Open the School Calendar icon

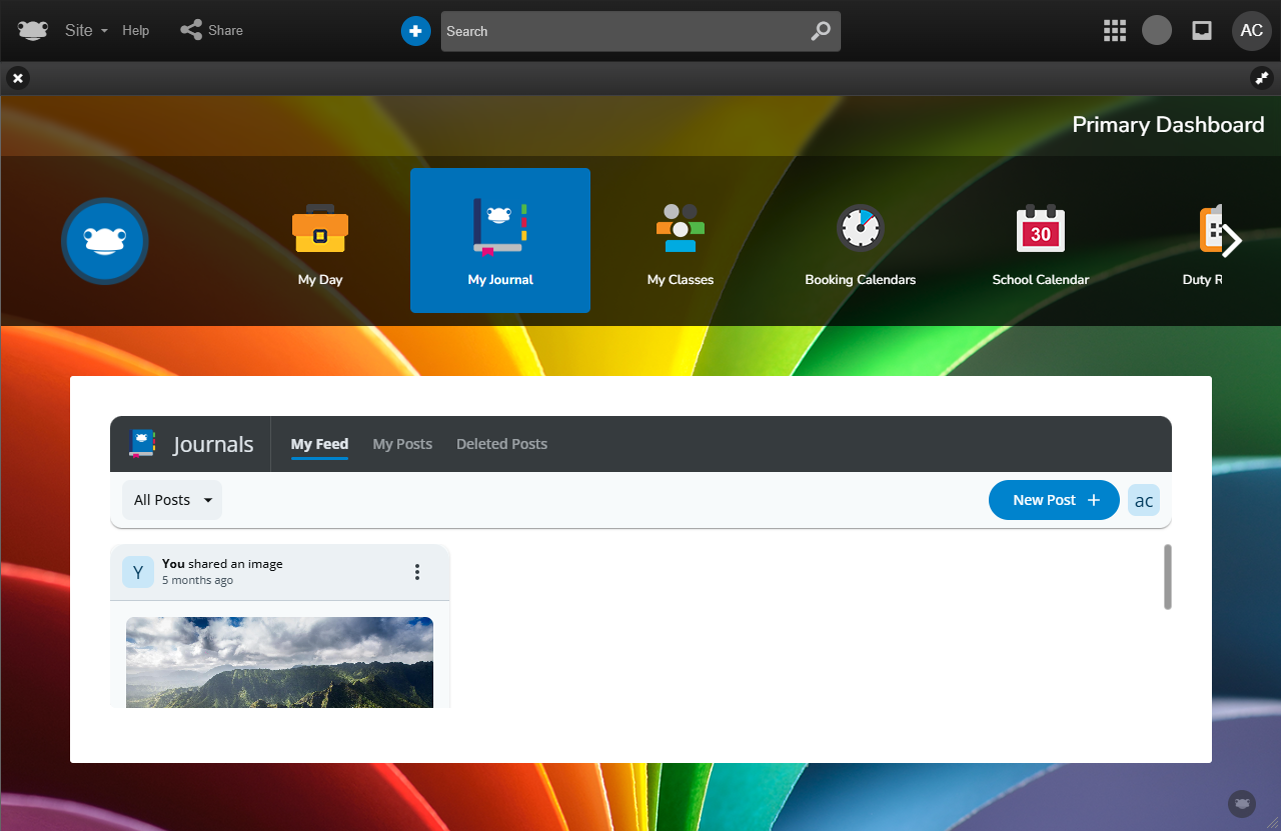click(1040, 229)
